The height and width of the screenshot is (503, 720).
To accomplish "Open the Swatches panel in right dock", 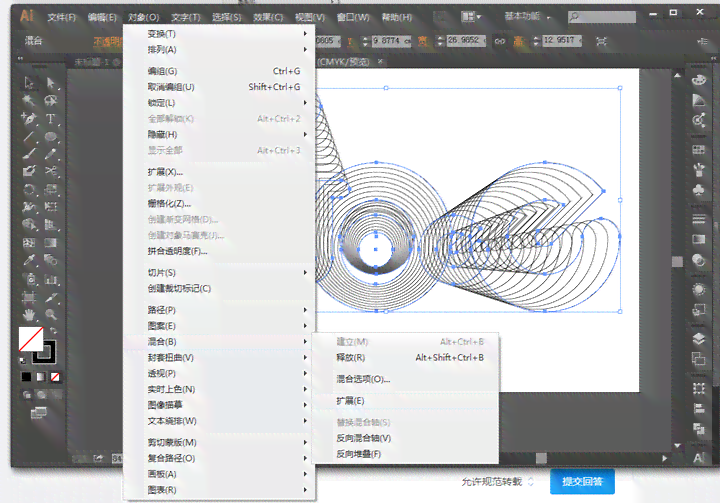I will point(698,150).
